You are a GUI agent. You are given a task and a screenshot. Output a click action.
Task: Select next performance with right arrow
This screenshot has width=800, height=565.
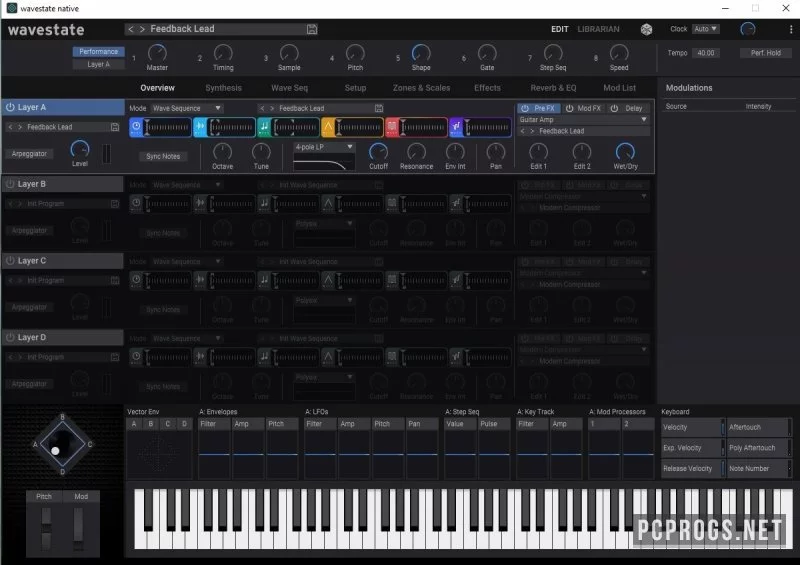[x=142, y=29]
